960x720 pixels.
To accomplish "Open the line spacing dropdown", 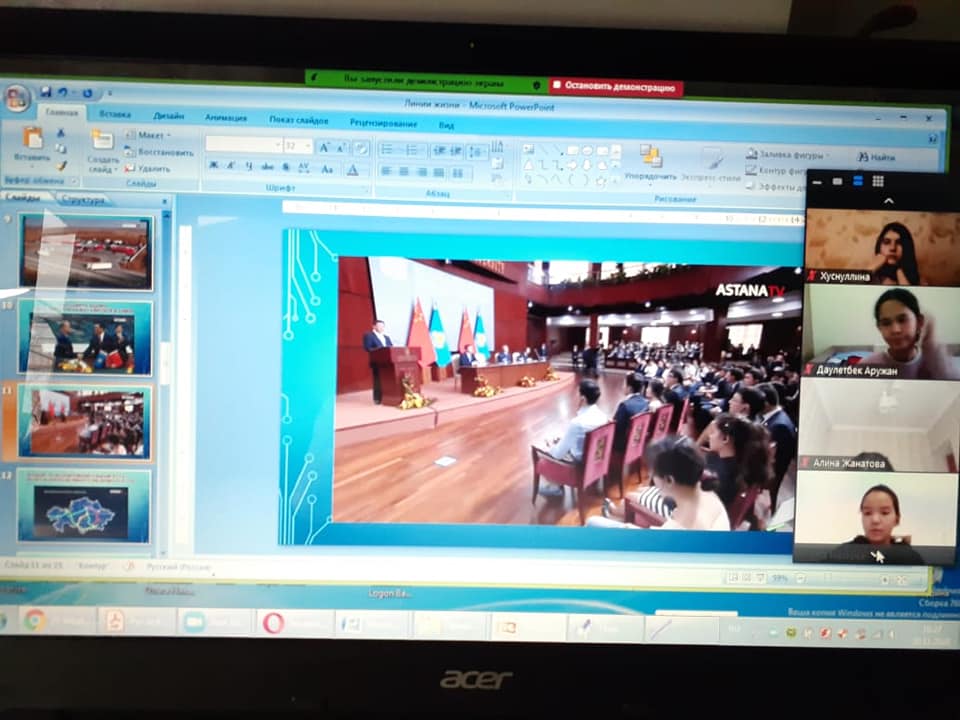I will [476, 152].
